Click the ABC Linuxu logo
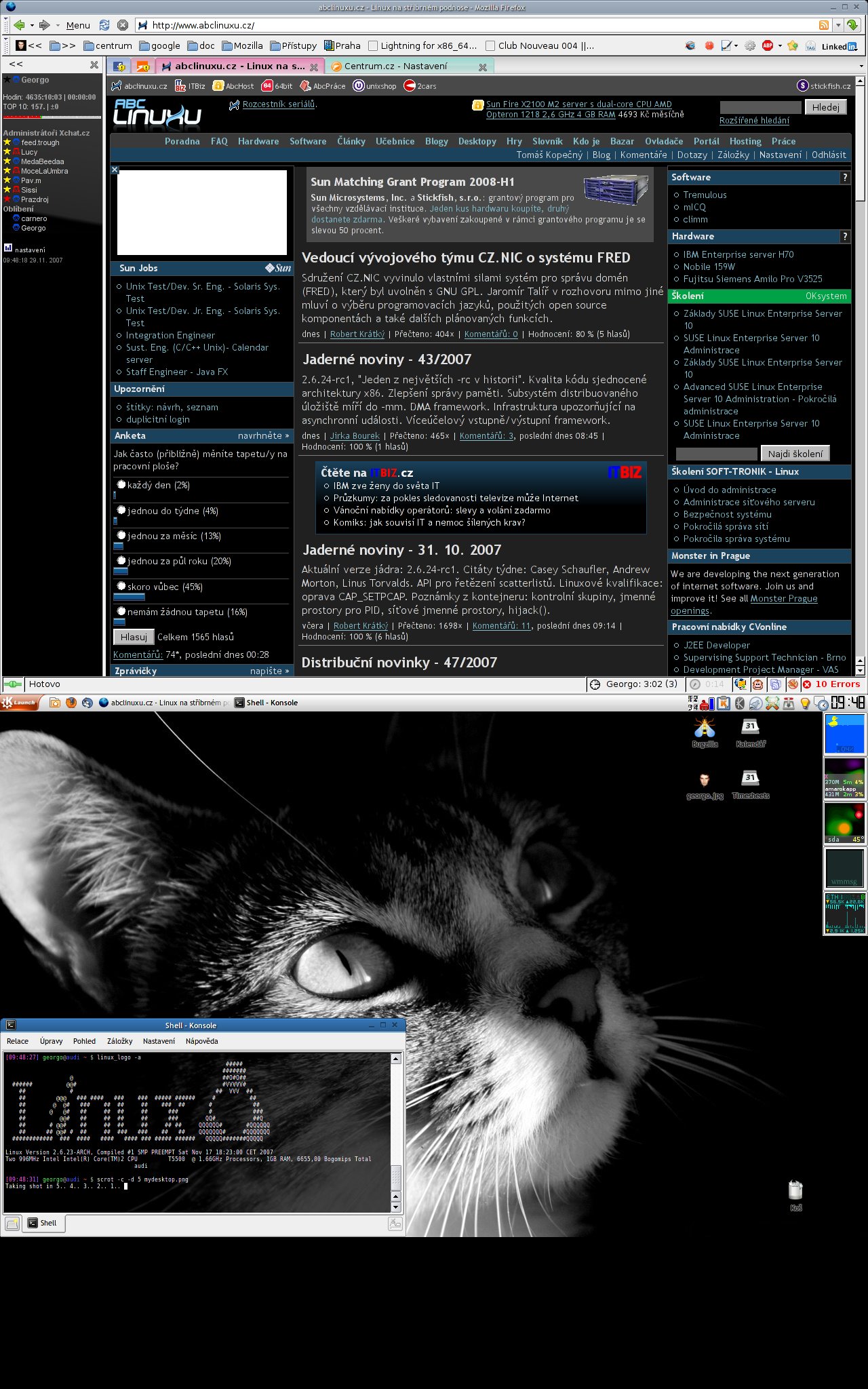This screenshot has width=868, height=1389. [157, 115]
